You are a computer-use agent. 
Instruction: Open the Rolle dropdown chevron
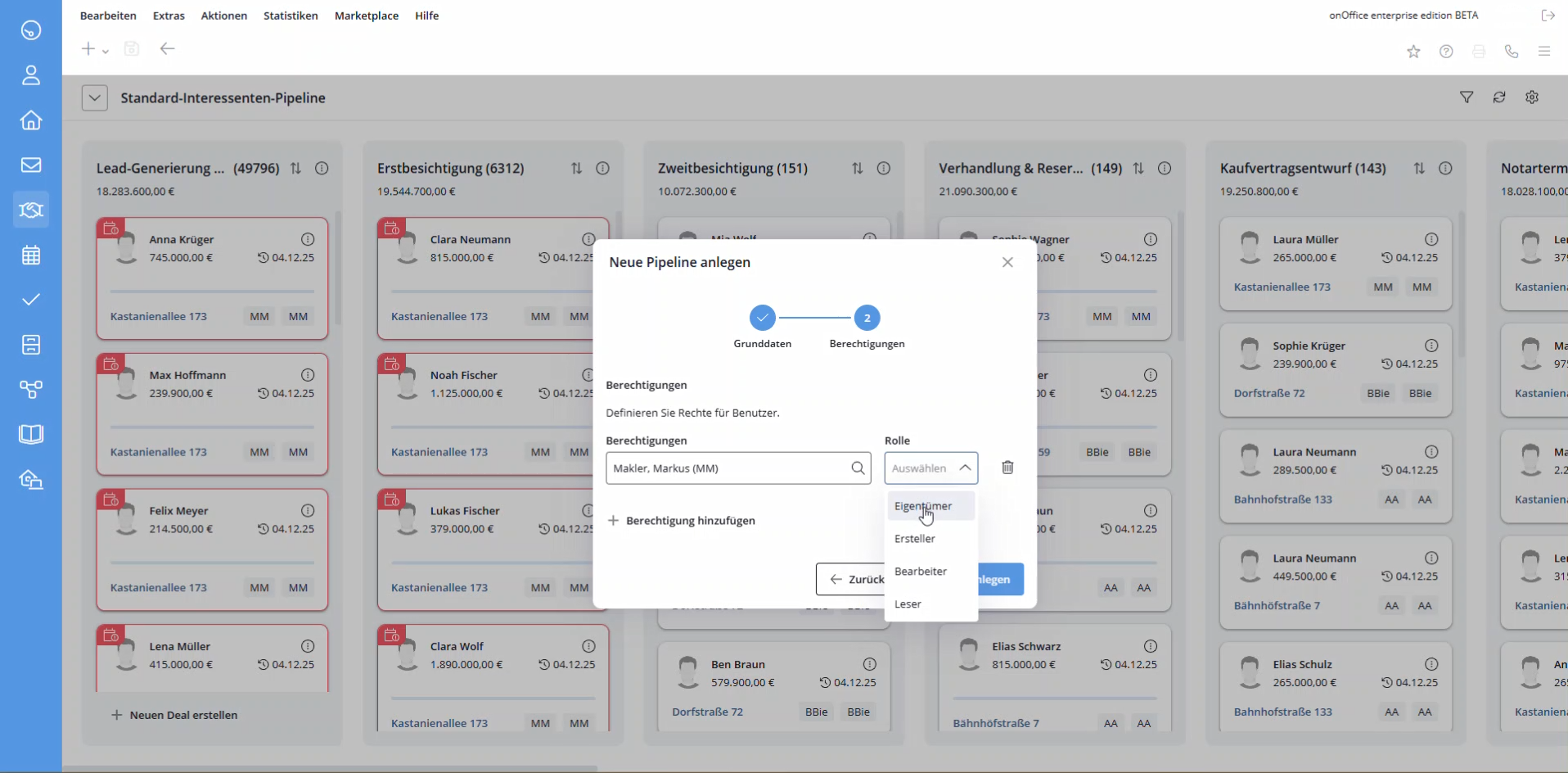point(965,468)
